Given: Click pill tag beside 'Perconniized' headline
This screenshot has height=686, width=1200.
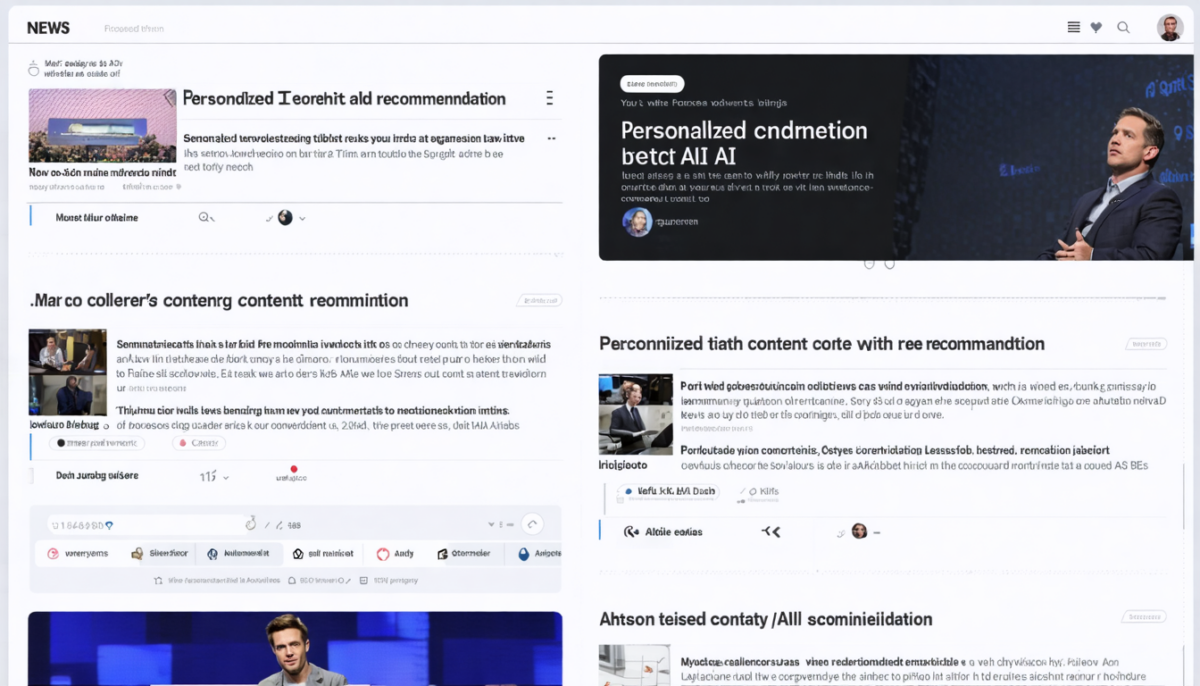Looking at the screenshot, I should click(1146, 343).
